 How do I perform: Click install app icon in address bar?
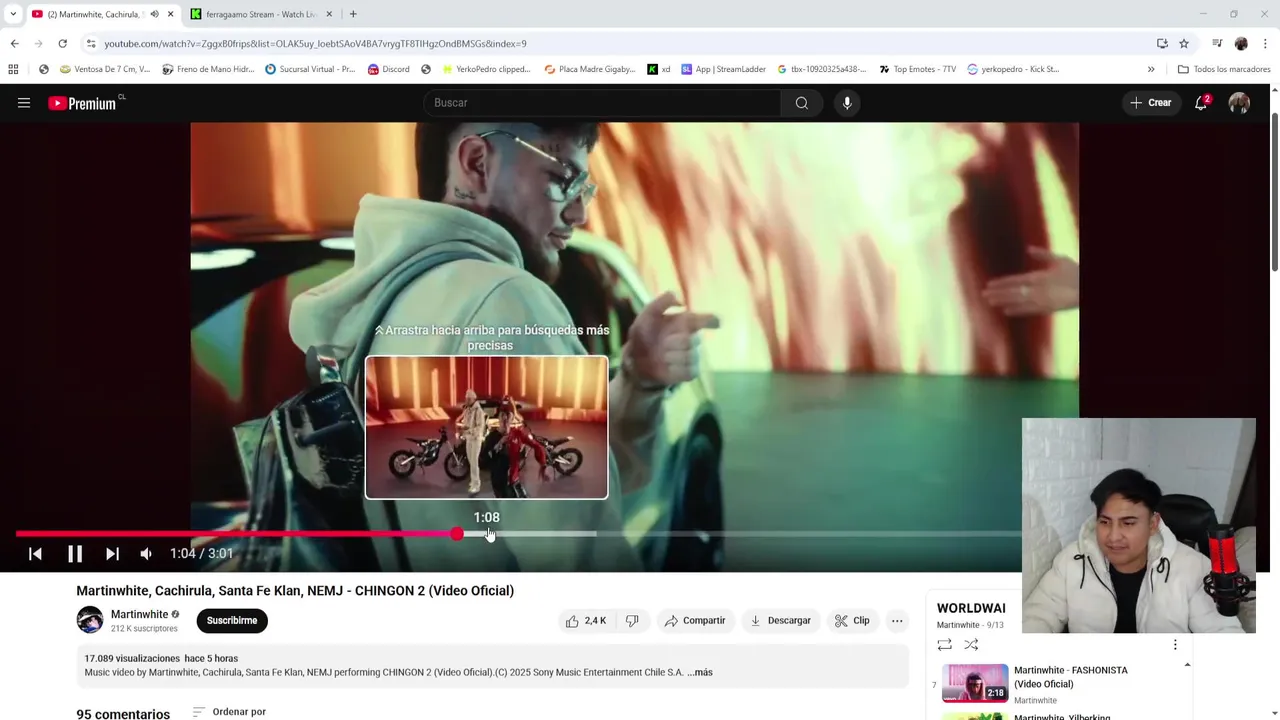tap(1162, 43)
